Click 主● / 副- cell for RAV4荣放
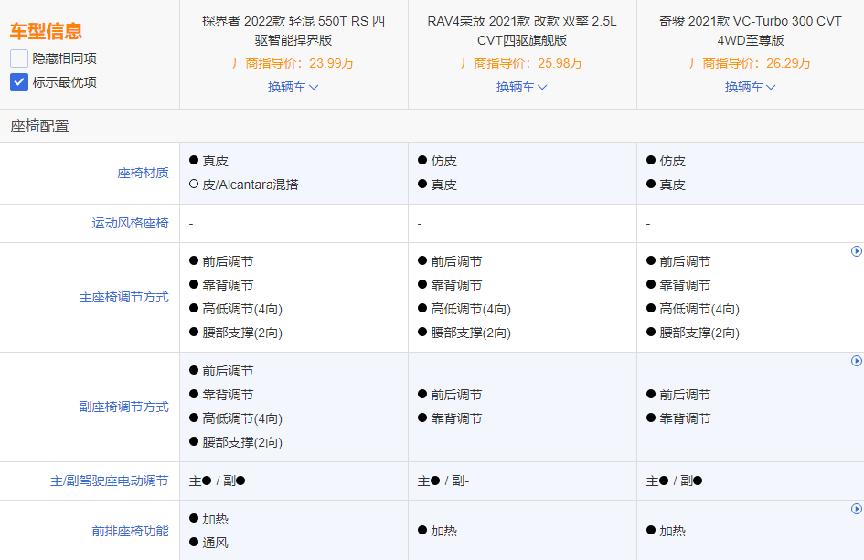864x560 pixels. 443,481
